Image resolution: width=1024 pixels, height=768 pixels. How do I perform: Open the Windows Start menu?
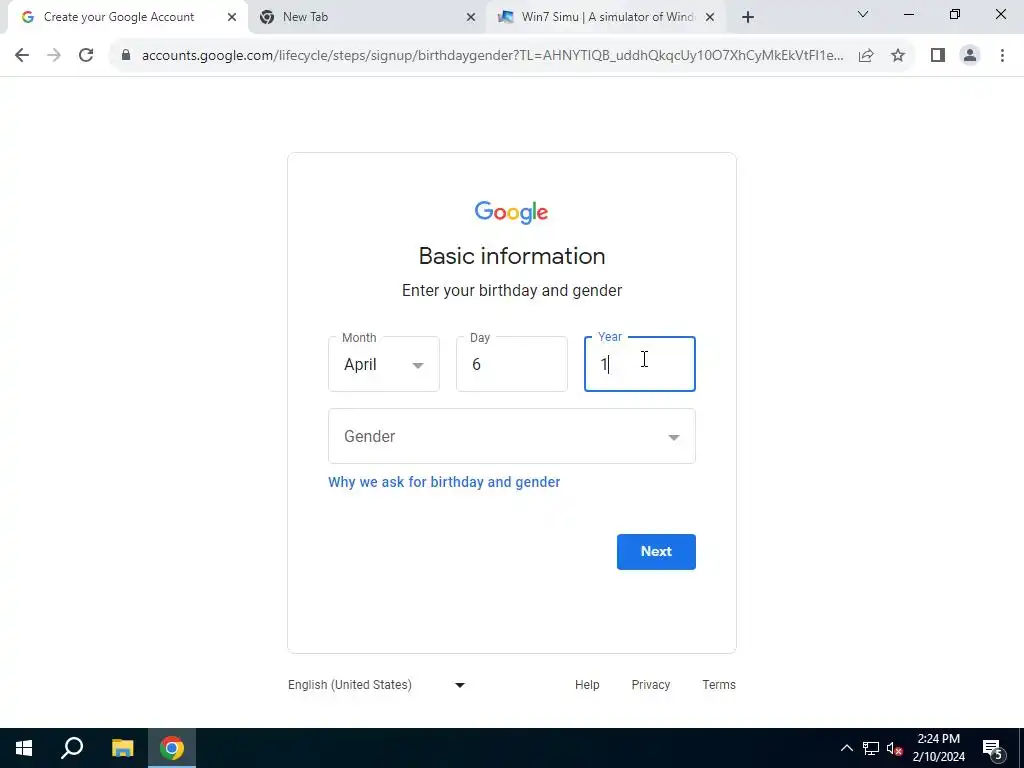tap(24, 748)
